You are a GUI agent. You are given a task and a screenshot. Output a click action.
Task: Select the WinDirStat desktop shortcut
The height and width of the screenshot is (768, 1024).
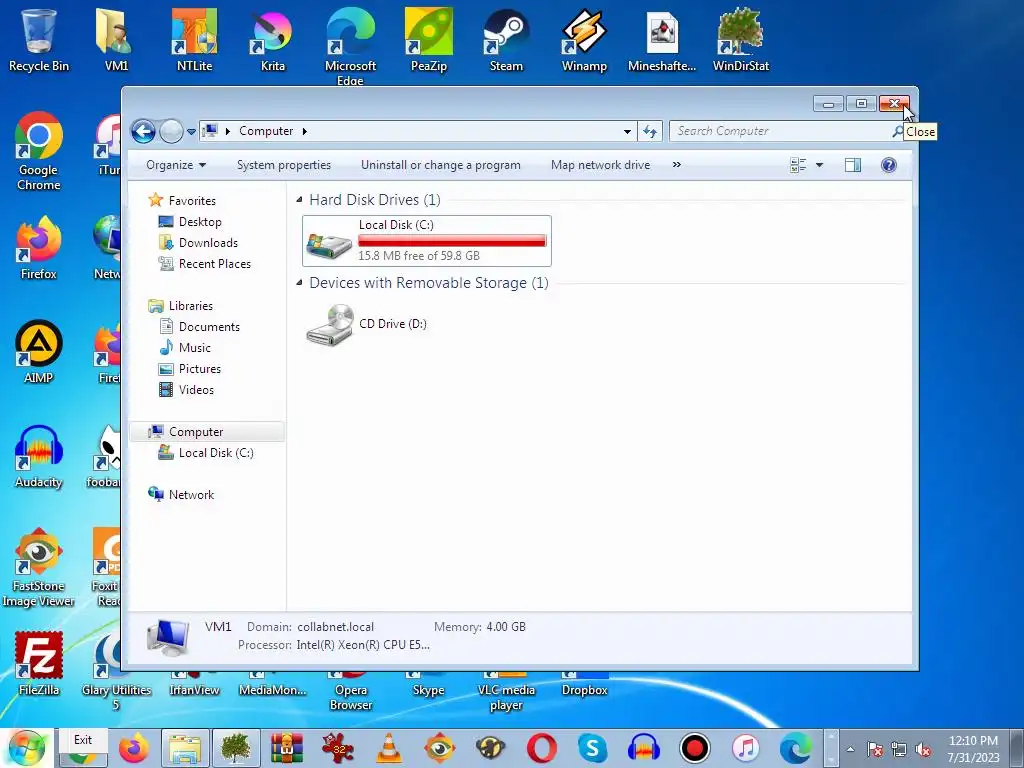pos(740,39)
